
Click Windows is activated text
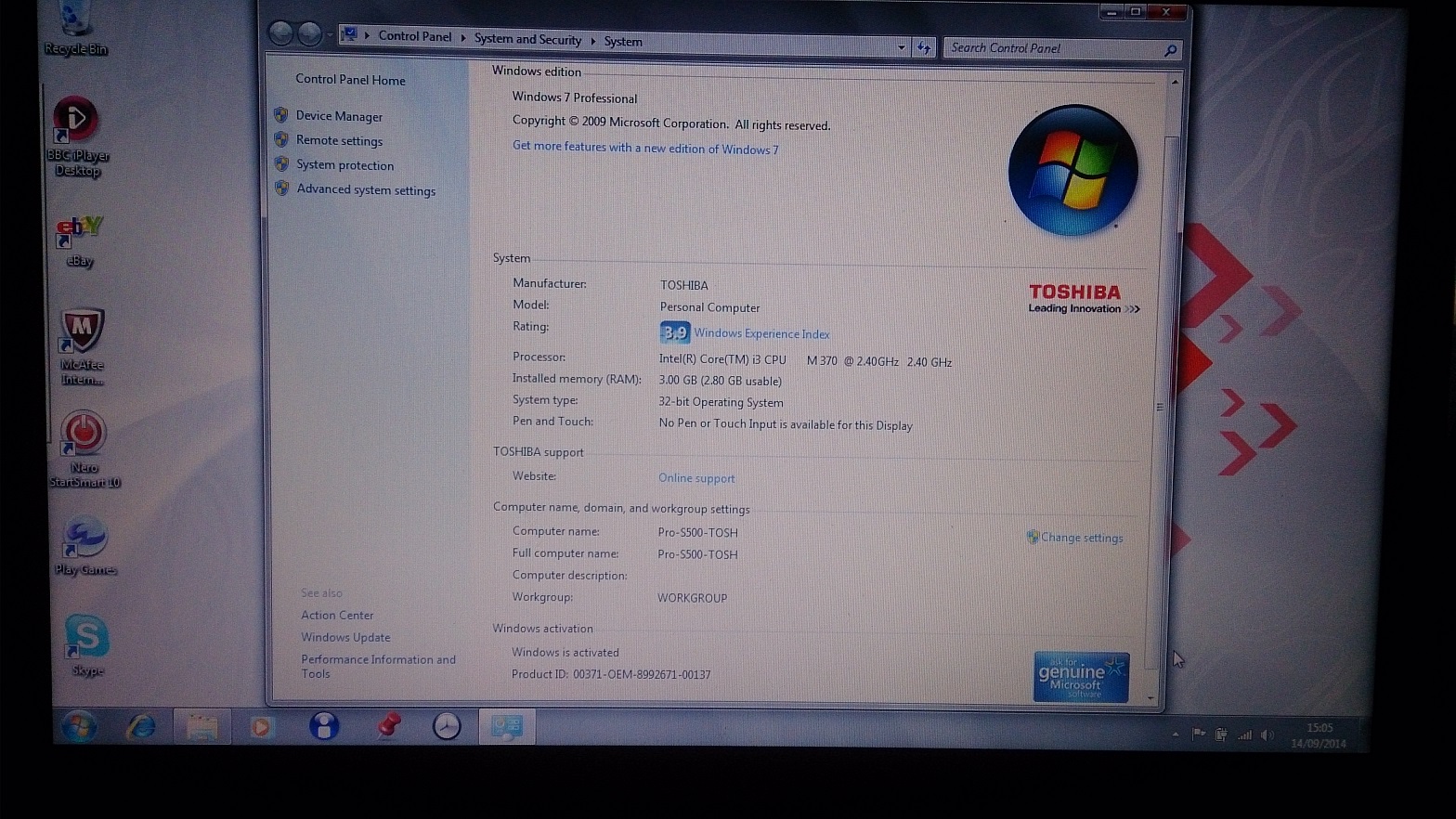pyautogui.click(x=565, y=653)
